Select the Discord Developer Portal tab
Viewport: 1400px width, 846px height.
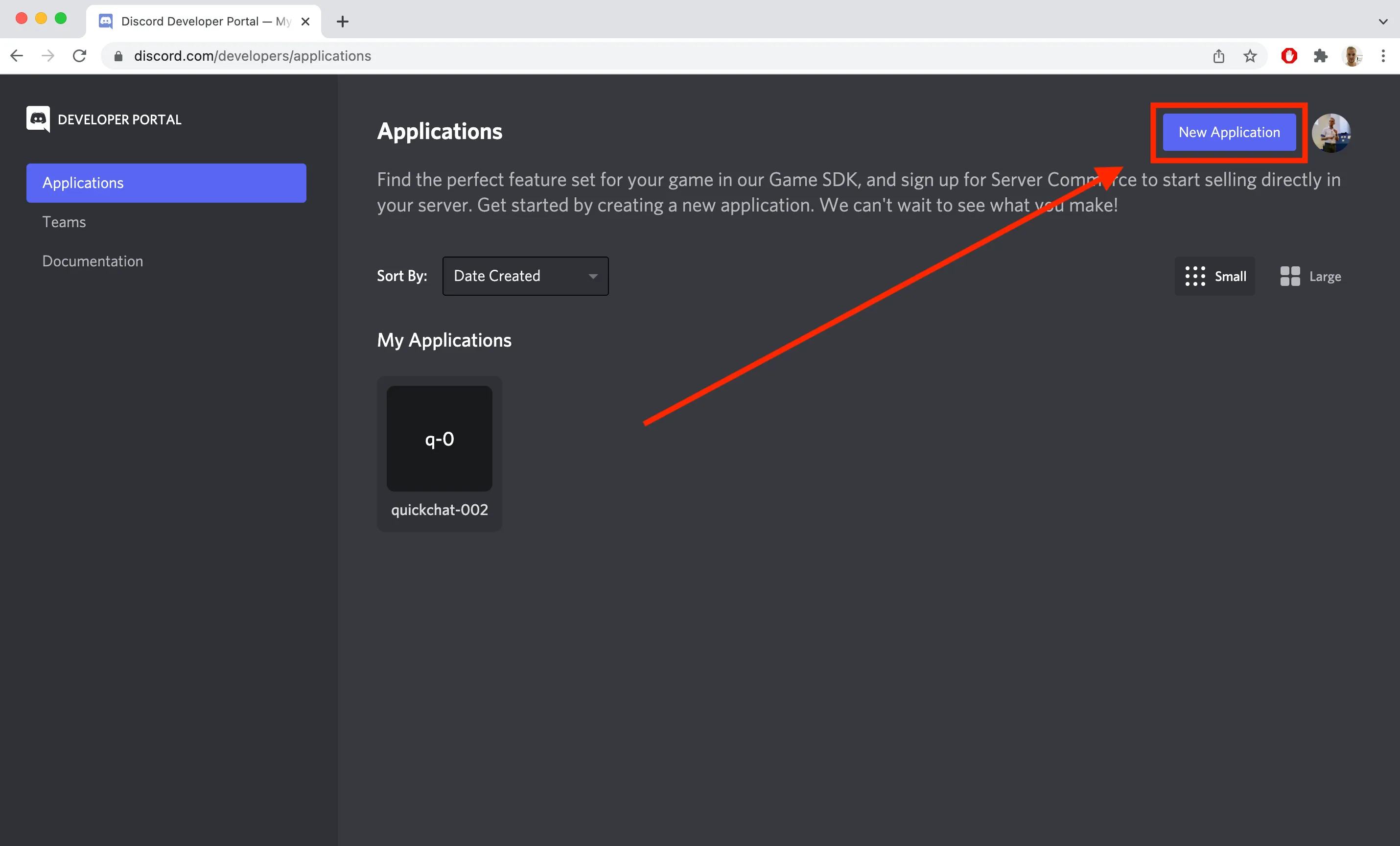(204, 22)
